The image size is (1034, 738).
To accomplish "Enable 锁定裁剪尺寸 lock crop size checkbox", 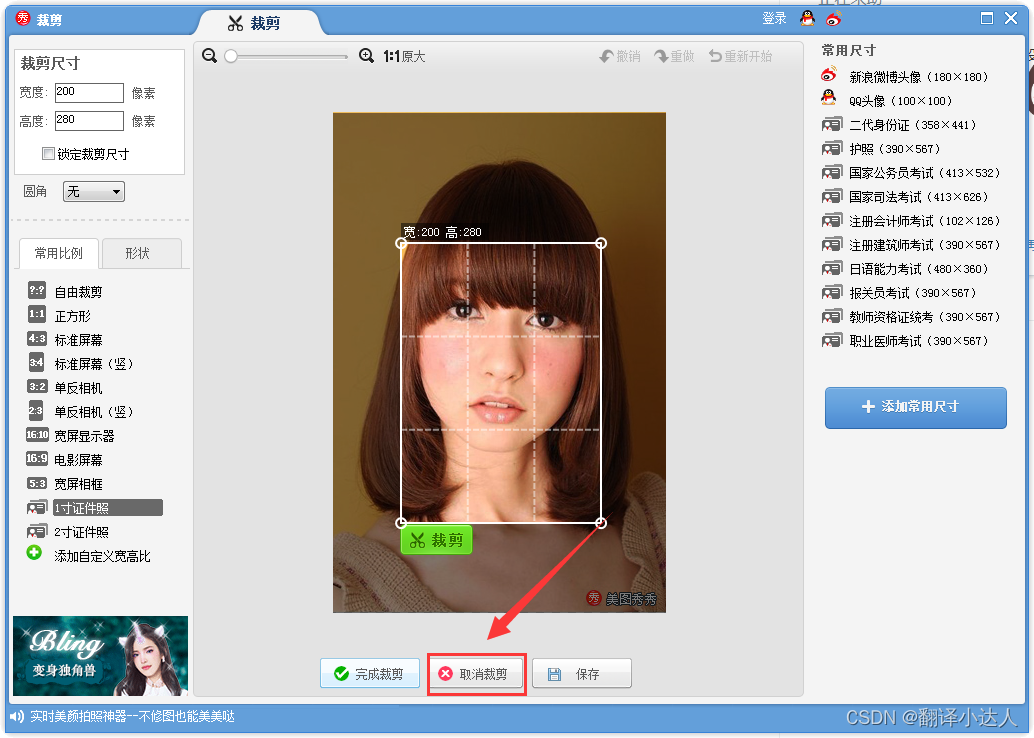I will click(x=48, y=154).
